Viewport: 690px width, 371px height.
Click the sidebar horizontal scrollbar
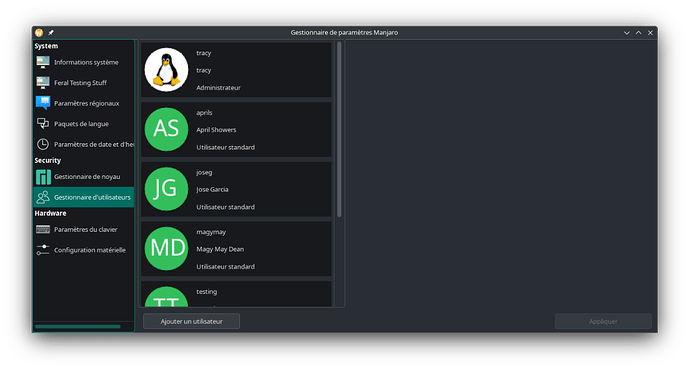click(78, 327)
